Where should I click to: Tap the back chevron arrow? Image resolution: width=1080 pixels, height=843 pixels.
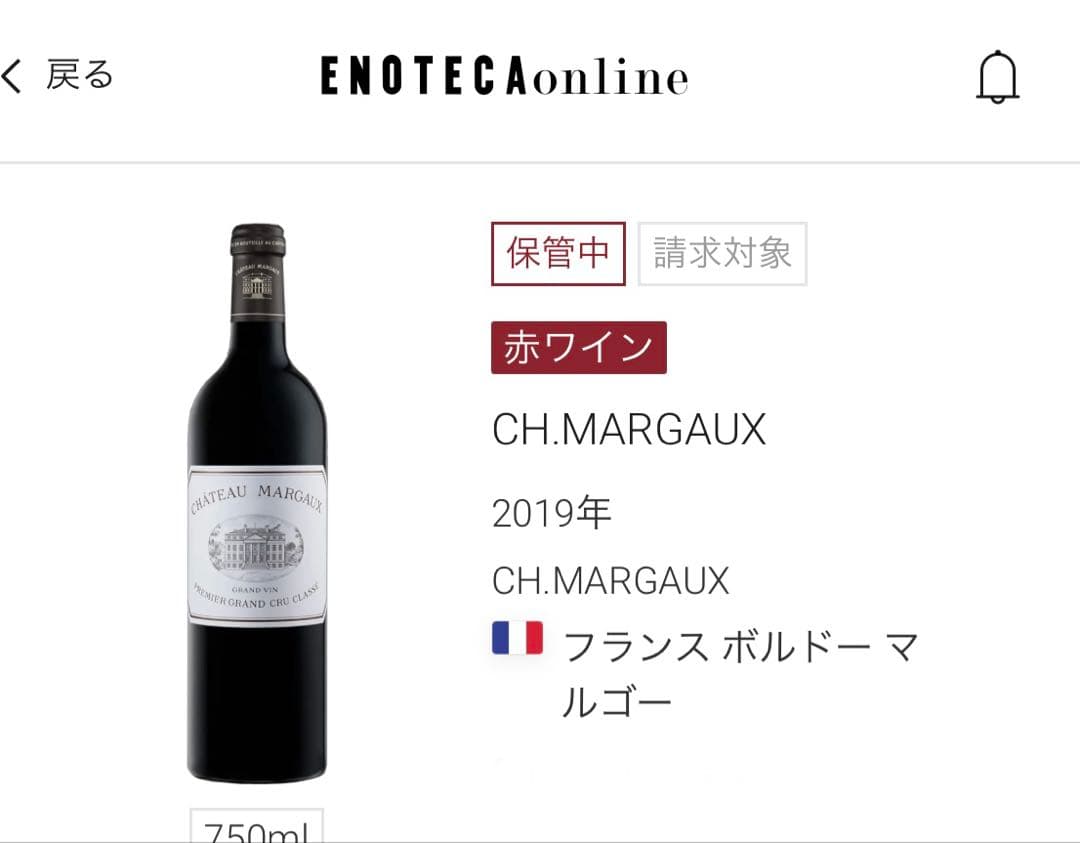[12, 76]
